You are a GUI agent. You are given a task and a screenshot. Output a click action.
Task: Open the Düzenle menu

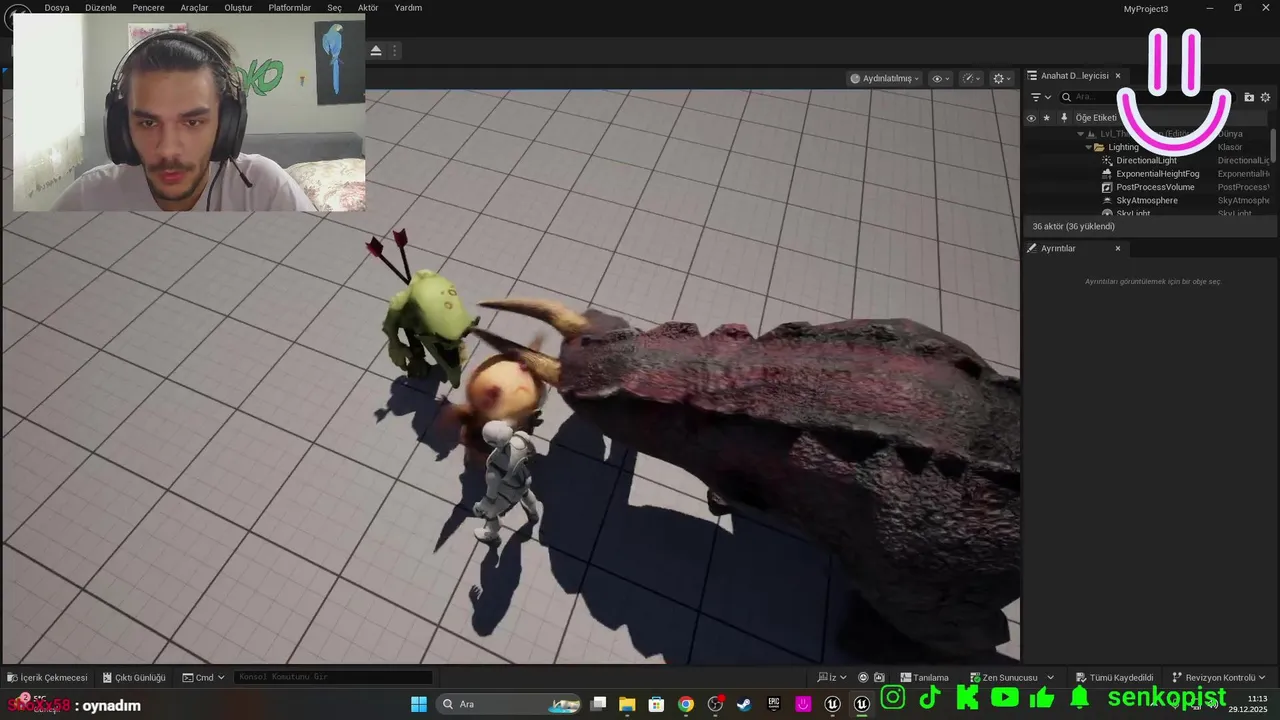click(x=101, y=8)
